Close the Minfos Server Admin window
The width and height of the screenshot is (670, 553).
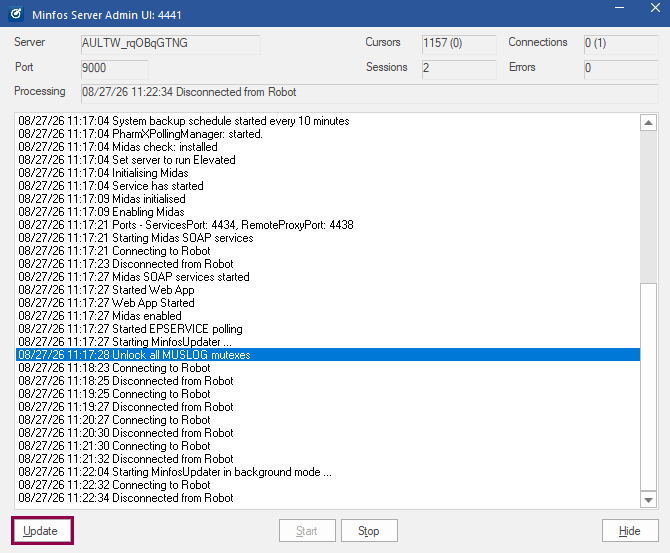(x=655, y=8)
